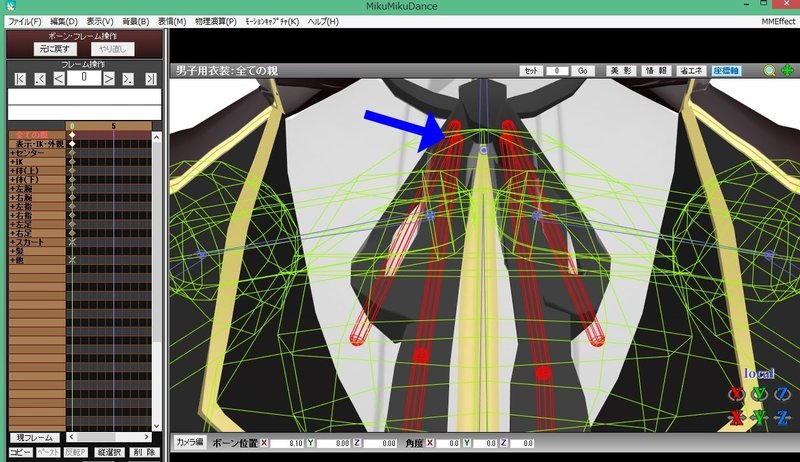
Task: Click the 現フレーム button
Action: (x=35, y=438)
